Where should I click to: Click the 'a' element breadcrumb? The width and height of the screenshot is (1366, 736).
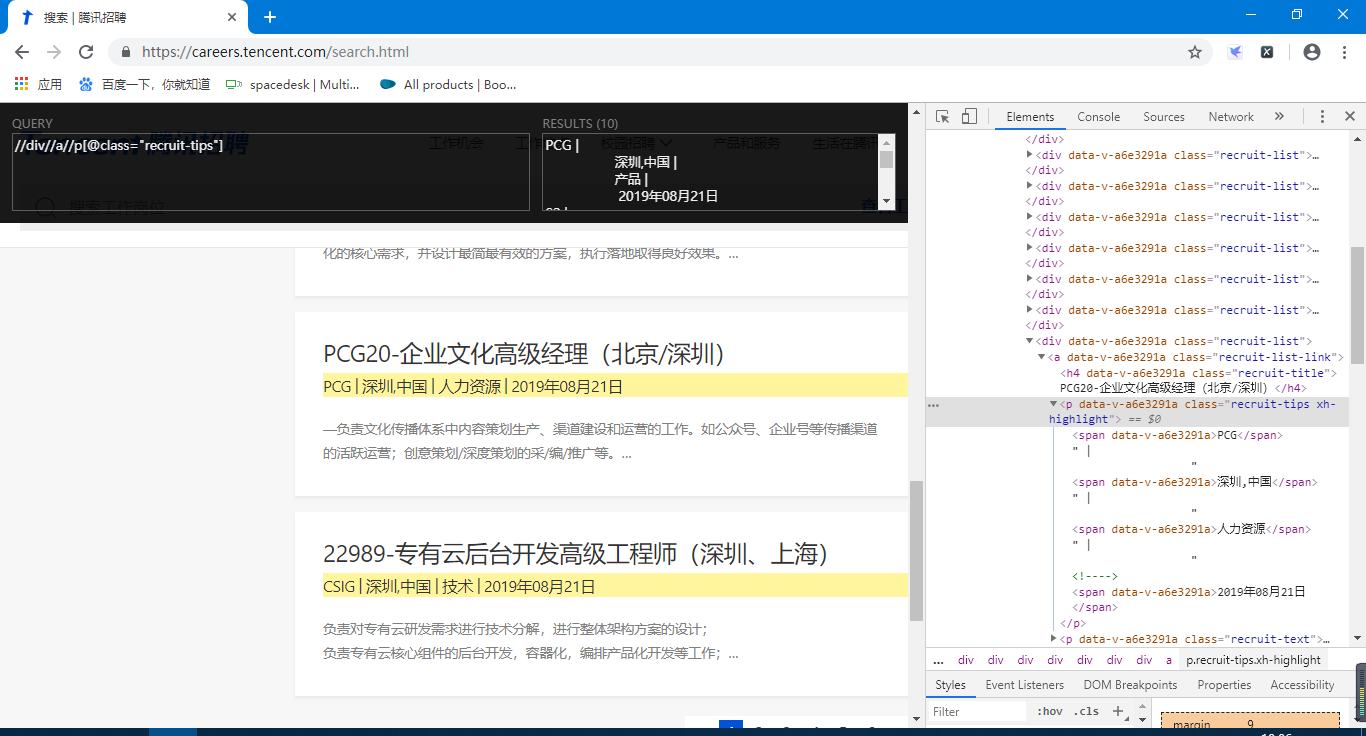pyautogui.click(x=1168, y=660)
